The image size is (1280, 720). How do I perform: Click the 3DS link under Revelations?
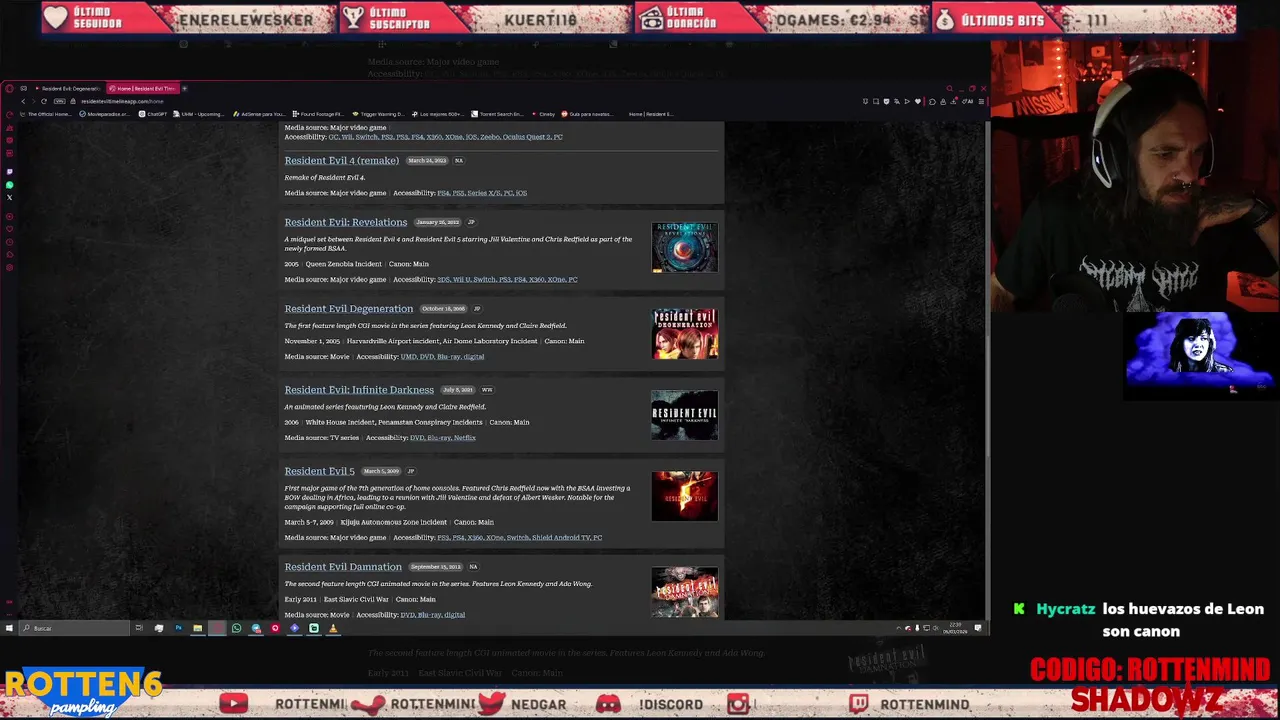coord(443,280)
